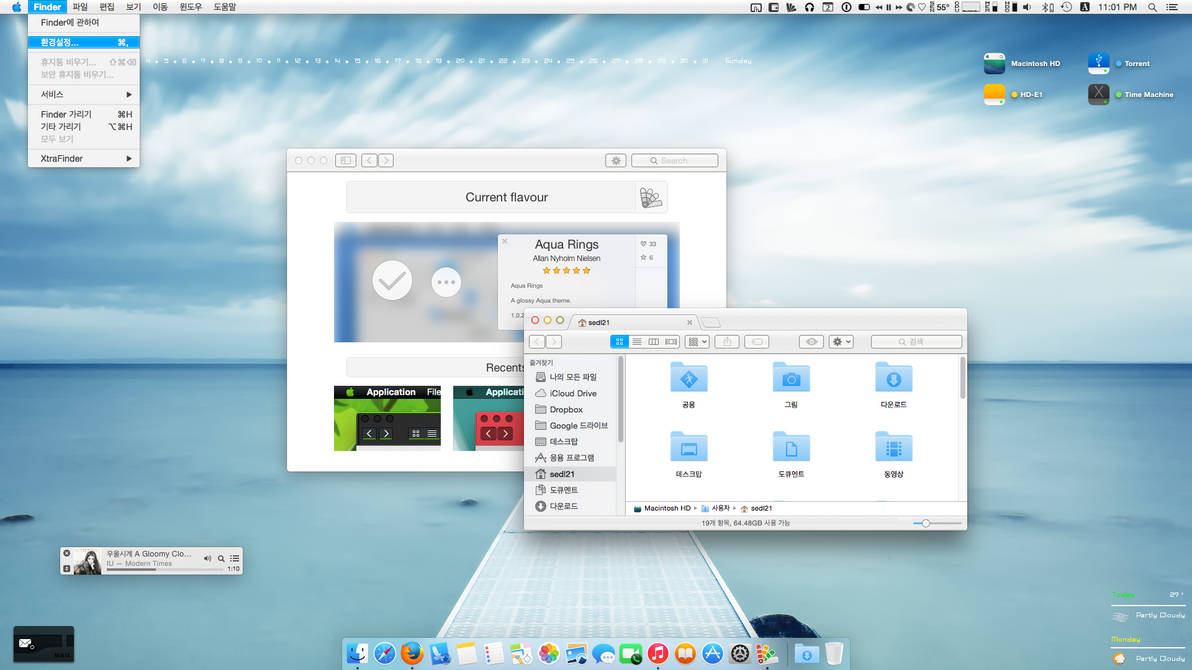This screenshot has height=670, width=1192.
Task: Open System Preferences from the Dock
Action: [740, 653]
